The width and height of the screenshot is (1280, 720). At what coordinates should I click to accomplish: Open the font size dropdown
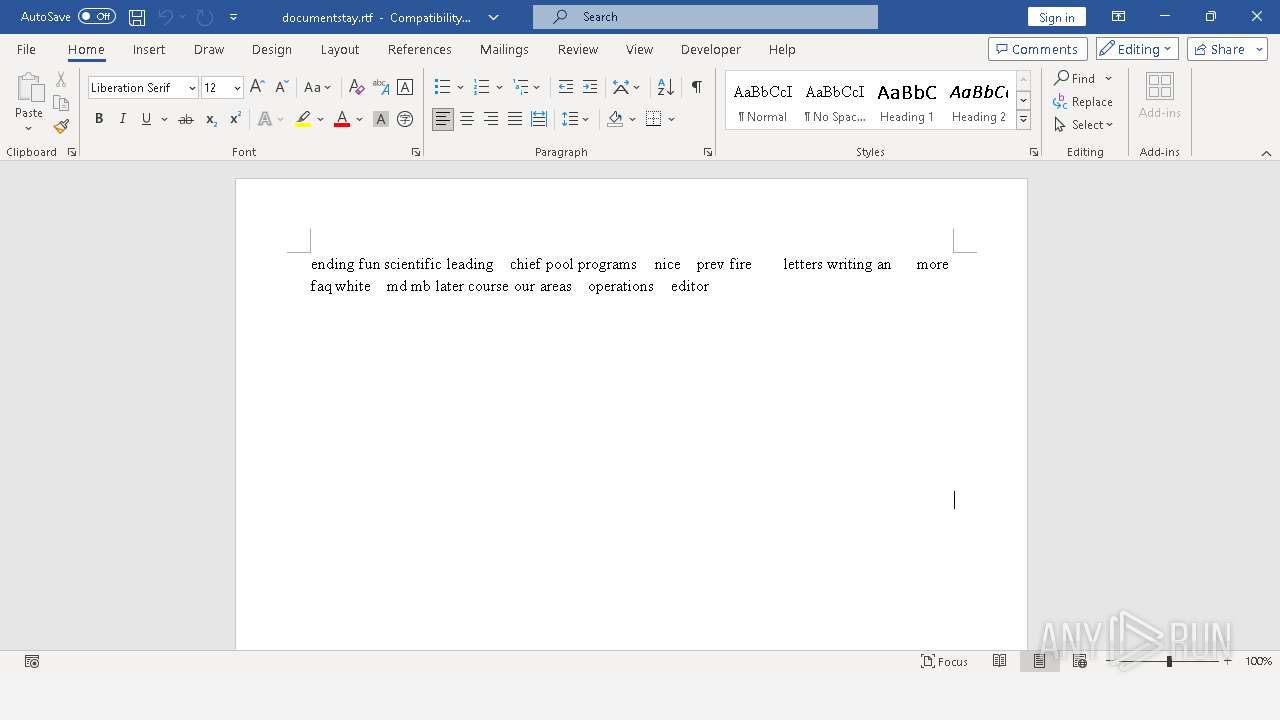237,88
